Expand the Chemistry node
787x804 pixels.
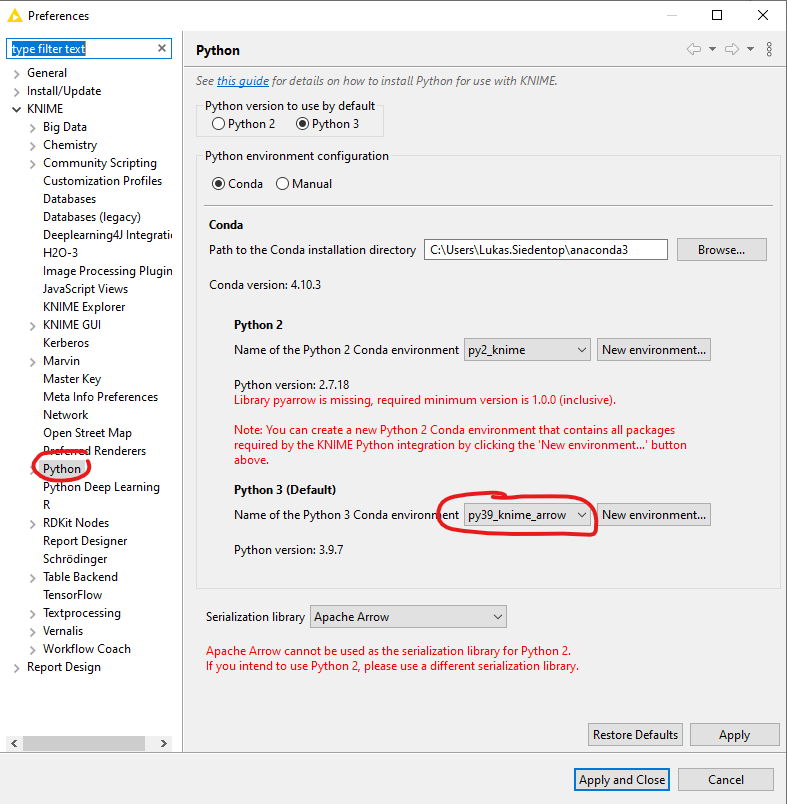pos(32,146)
